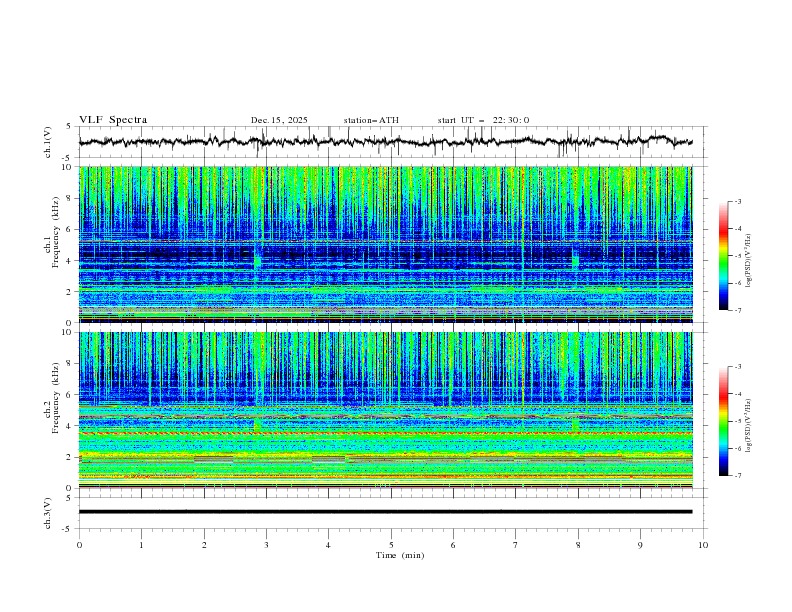Click the ch.2 "Frequency (kHz)" axis label
792x612 pixels.
pos(56,399)
